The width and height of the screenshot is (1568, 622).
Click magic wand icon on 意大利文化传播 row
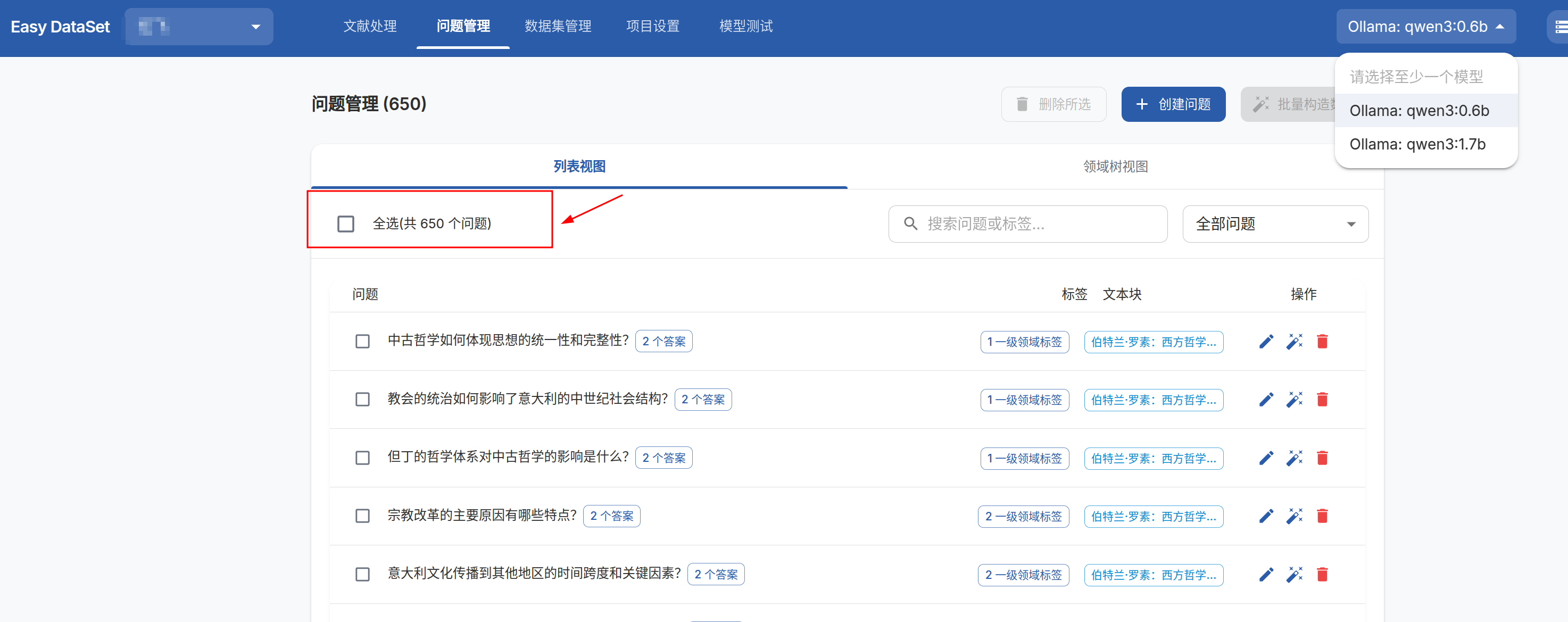[x=1294, y=575]
